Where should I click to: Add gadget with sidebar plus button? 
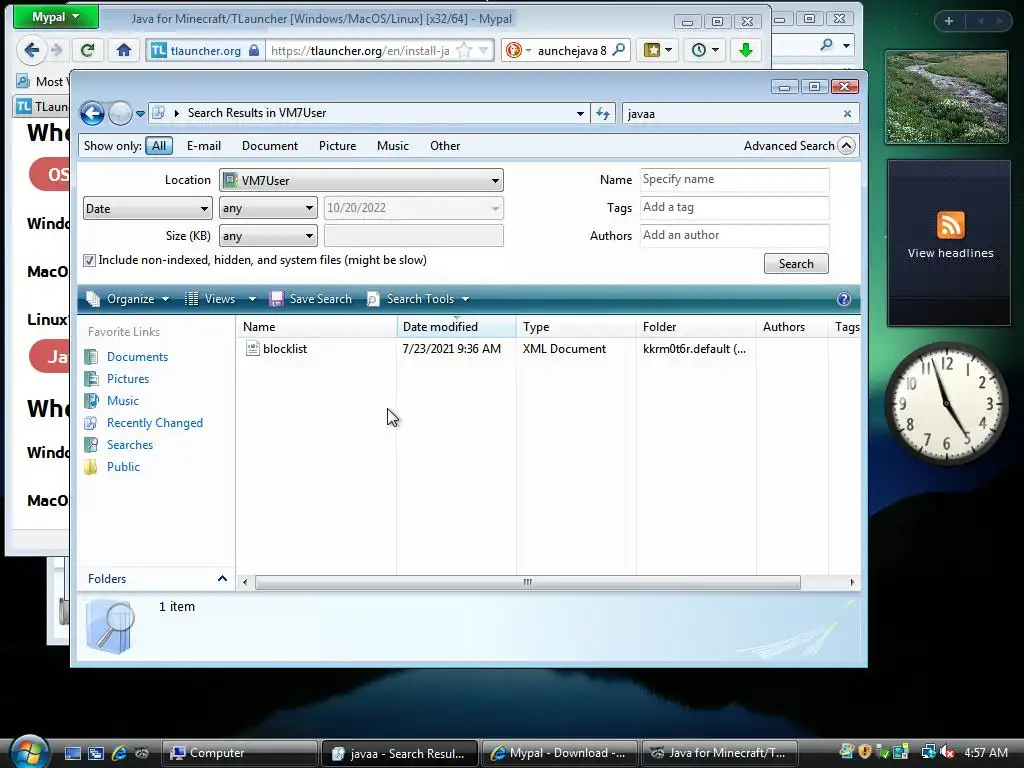pyautogui.click(x=948, y=21)
